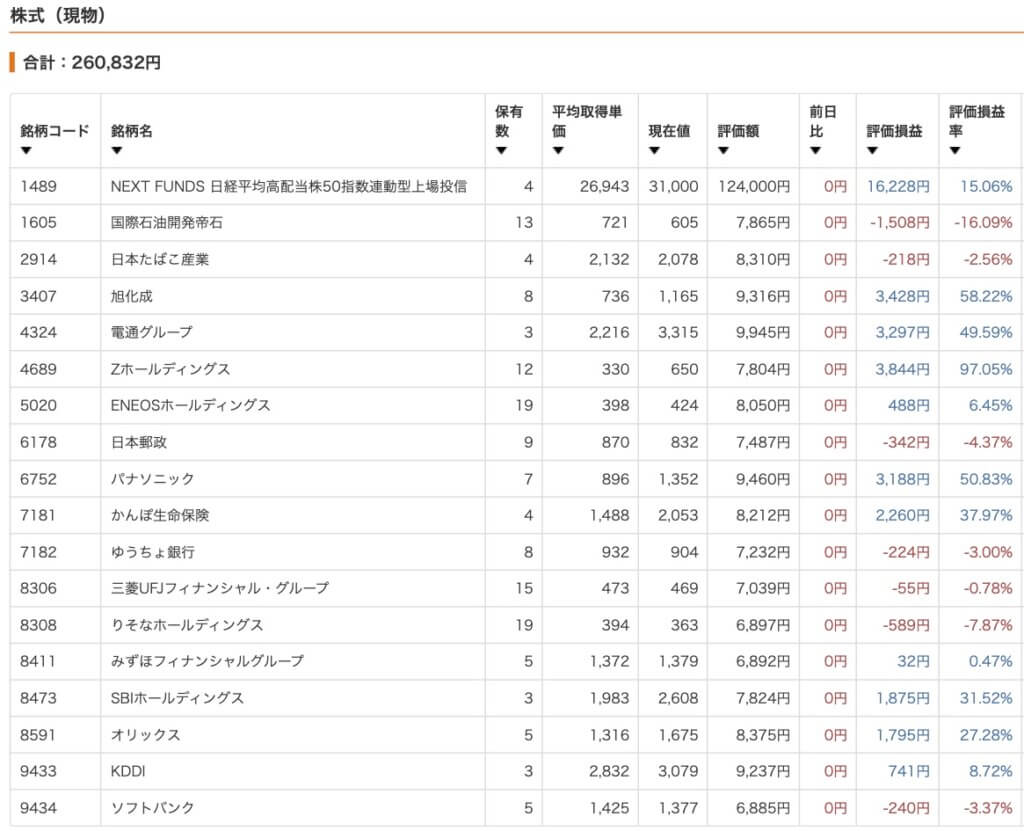This screenshot has height=831, width=1024.
Task: Click stock code 6178
Action: (x=38, y=442)
